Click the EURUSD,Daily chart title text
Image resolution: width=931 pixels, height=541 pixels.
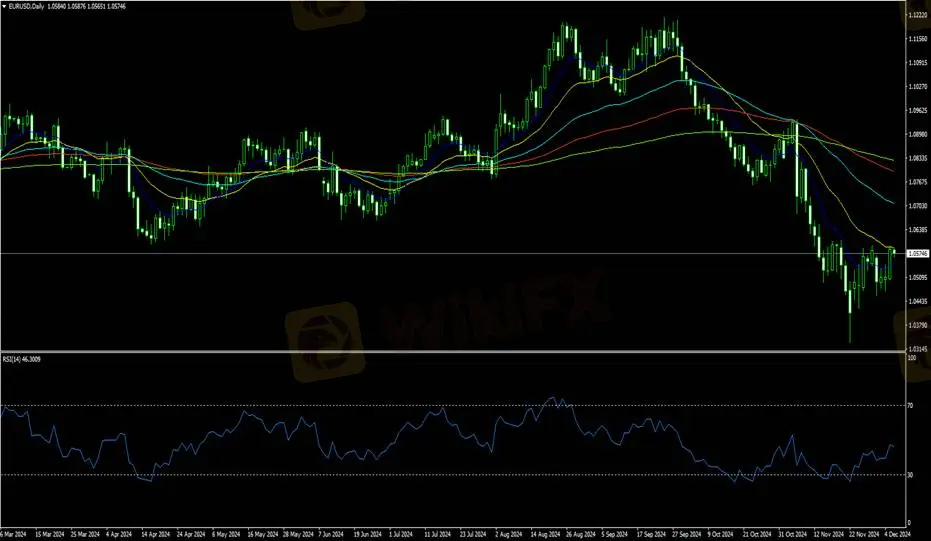(26, 7)
